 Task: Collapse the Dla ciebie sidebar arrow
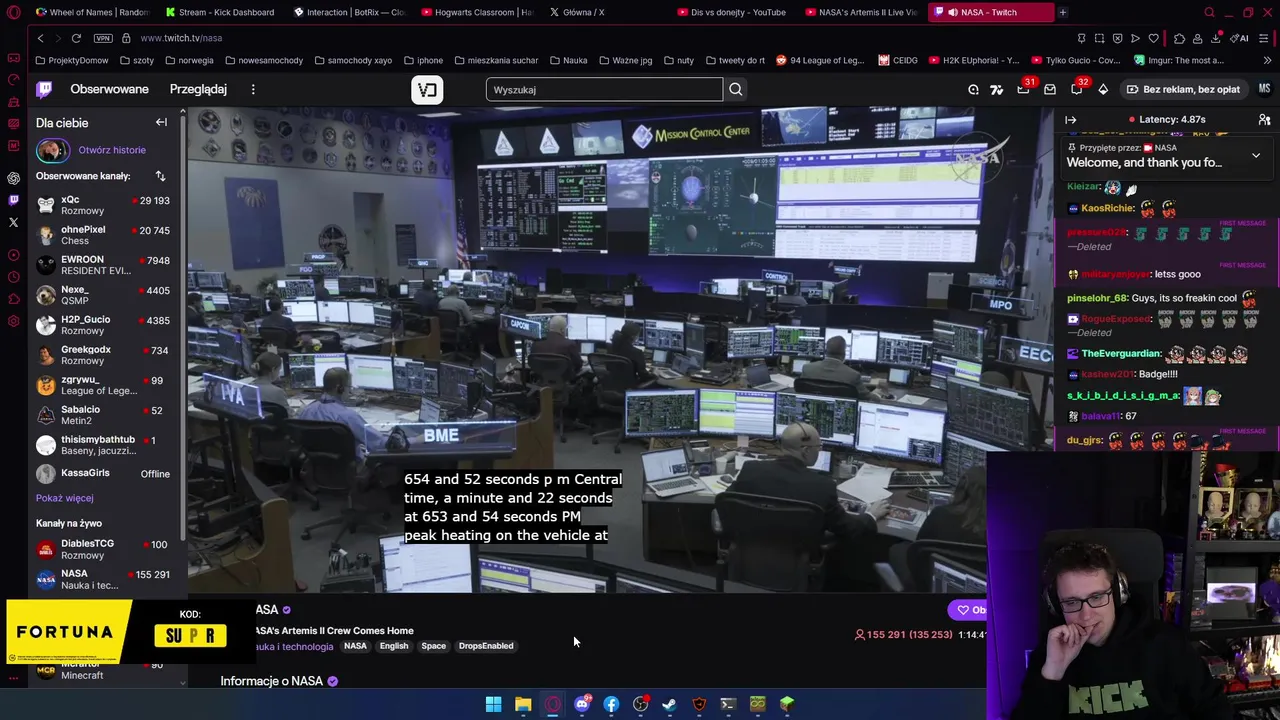pyautogui.click(x=161, y=122)
